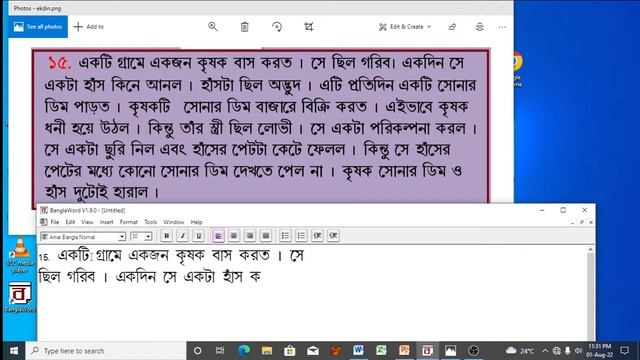Click Add to in Photos toolbar
This screenshot has height=360, width=640.
click(x=89, y=27)
